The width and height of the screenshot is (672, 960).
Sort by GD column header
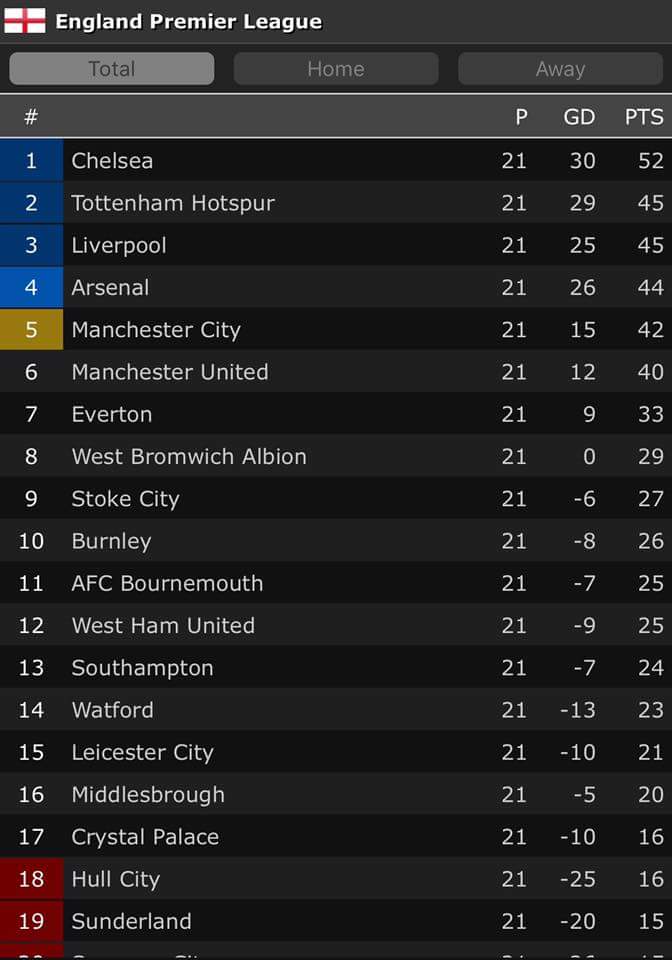click(579, 117)
